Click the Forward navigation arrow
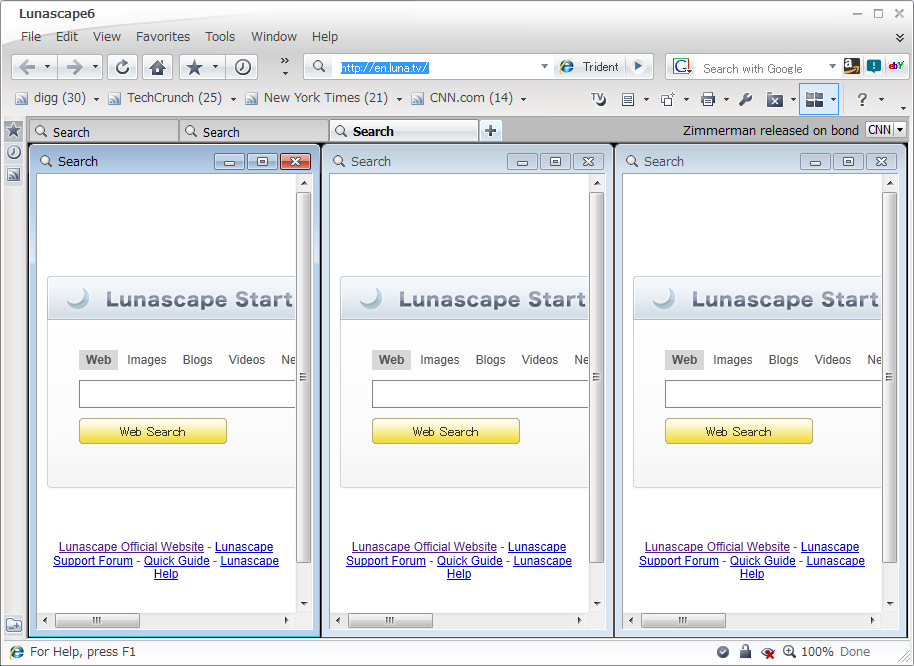 point(74,68)
